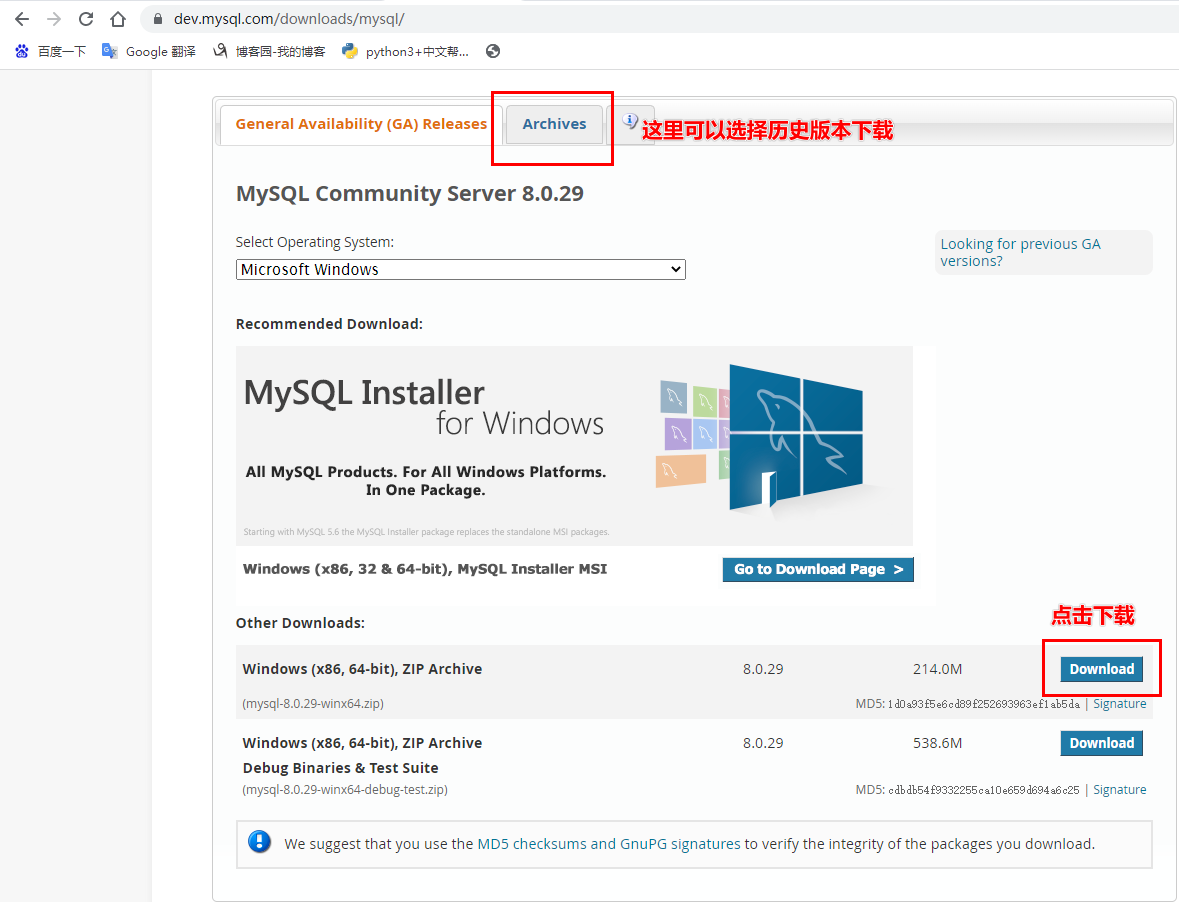1179x902 pixels.
Task: Open Signature link for debug-test zip
Action: (x=1120, y=789)
